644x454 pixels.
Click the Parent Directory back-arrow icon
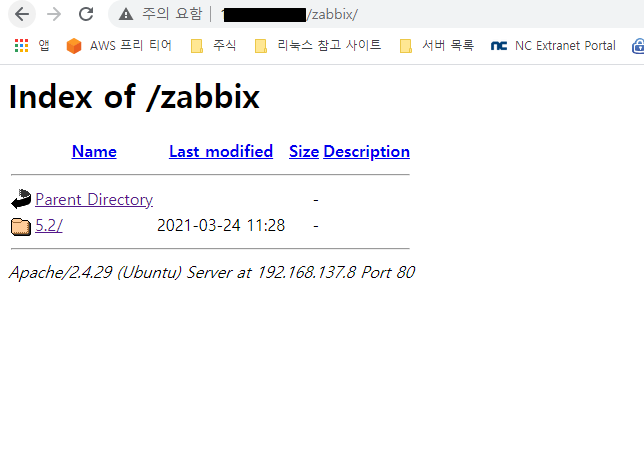point(21,199)
